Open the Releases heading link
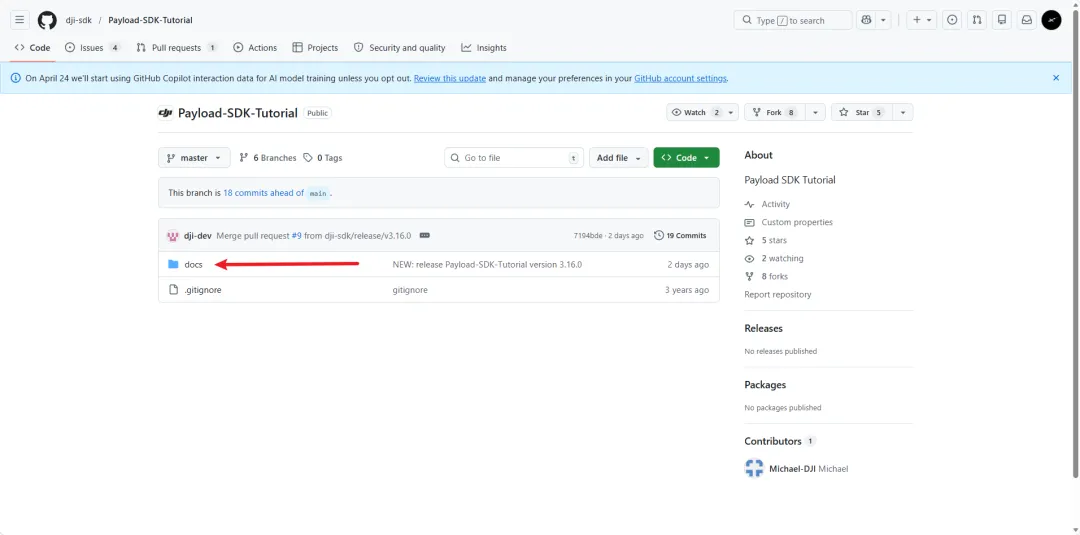Image resolution: width=1080 pixels, height=535 pixels. pyautogui.click(x=763, y=328)
